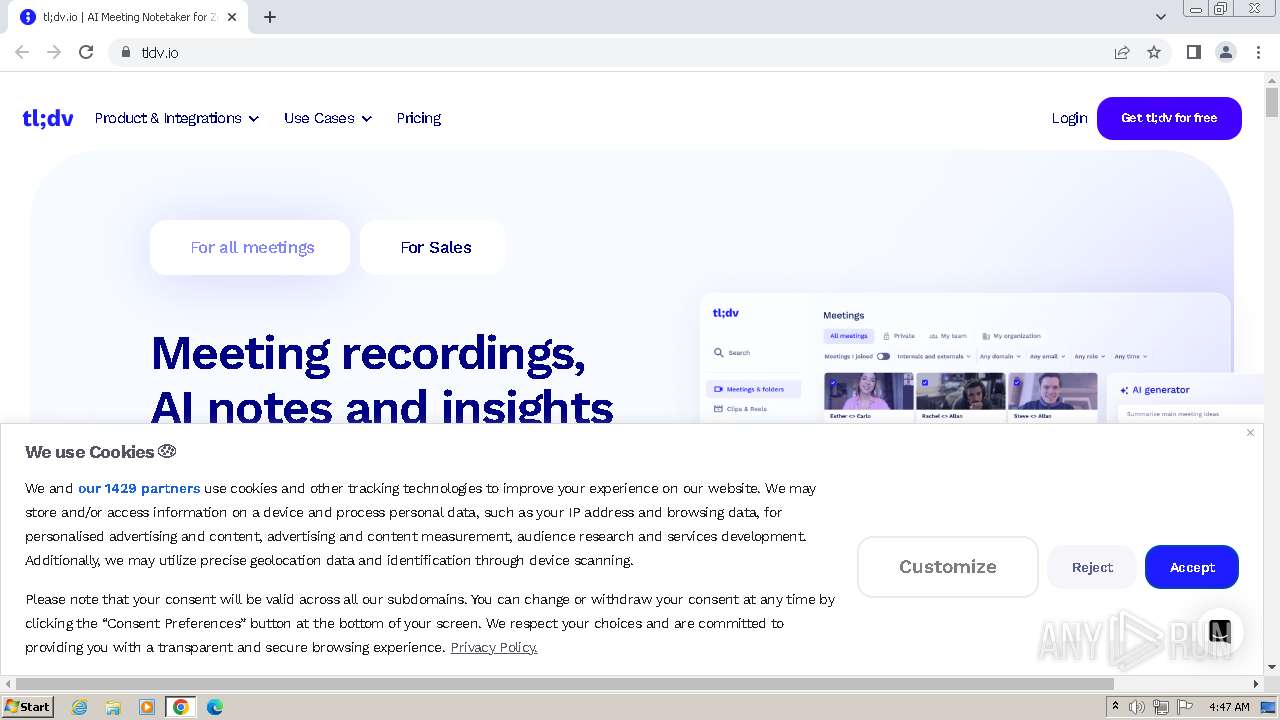Switch to Private tab in preview
1280x720 pixels.
tap(899, 336)
